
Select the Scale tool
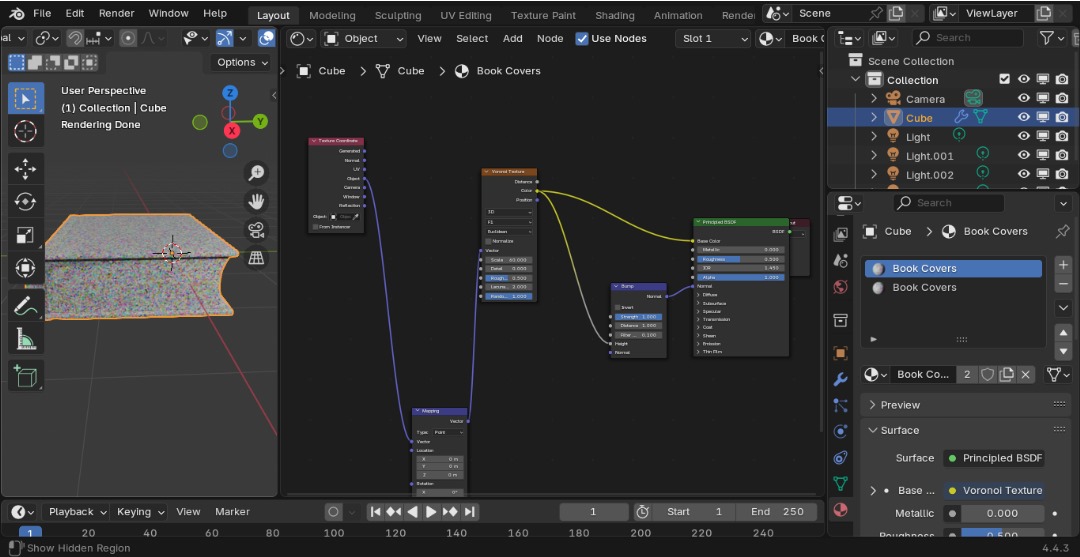pos(25,235)
